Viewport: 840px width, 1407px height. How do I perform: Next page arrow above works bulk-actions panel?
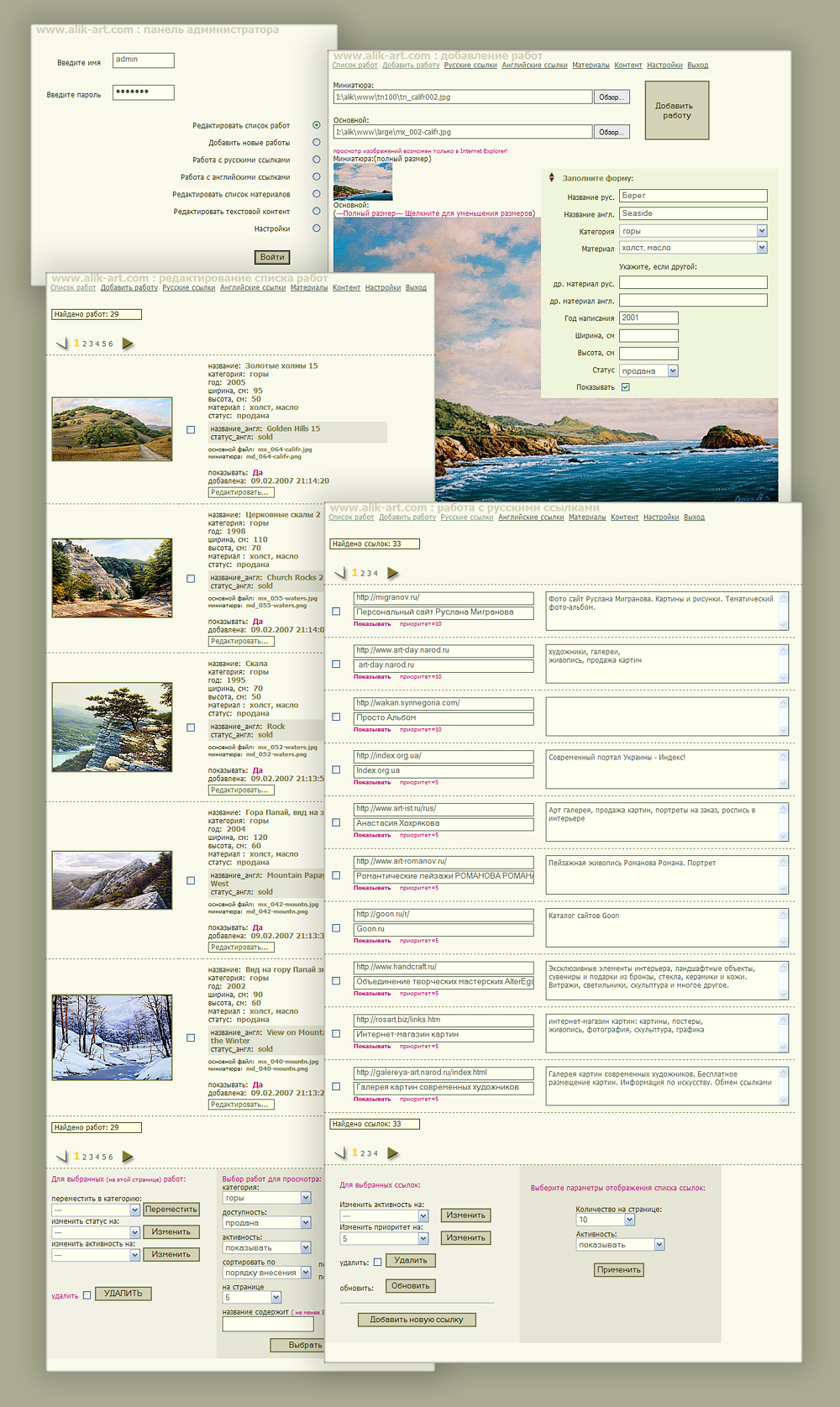tap(128, 1157)
